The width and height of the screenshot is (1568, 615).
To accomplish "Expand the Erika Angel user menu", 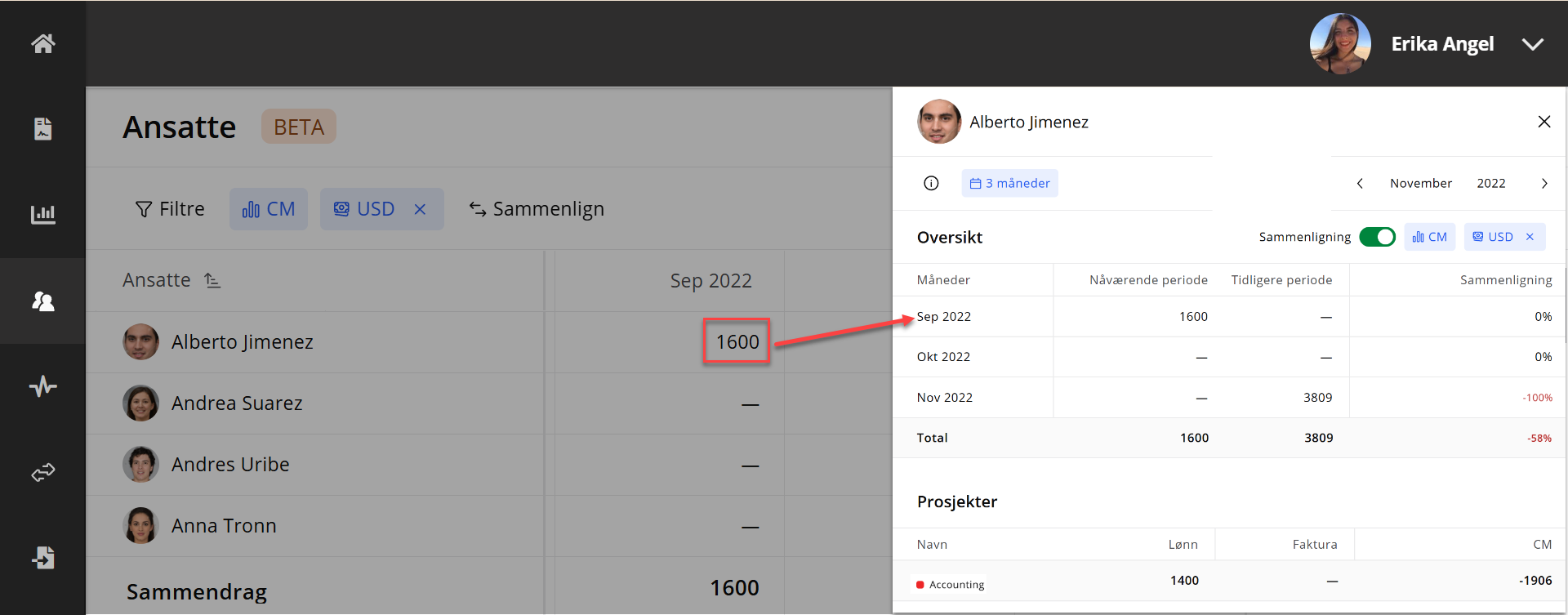I will coord(1533,44).
